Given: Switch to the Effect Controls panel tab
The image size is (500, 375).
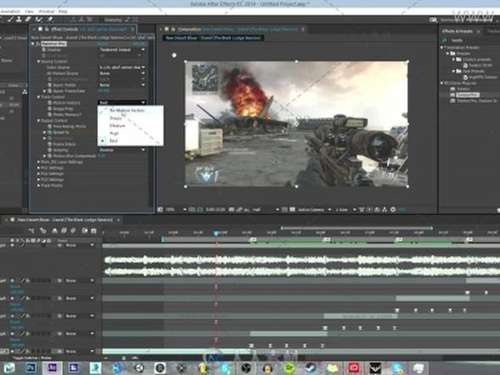Looking at the screenshot, I should [x=83, y=29].
